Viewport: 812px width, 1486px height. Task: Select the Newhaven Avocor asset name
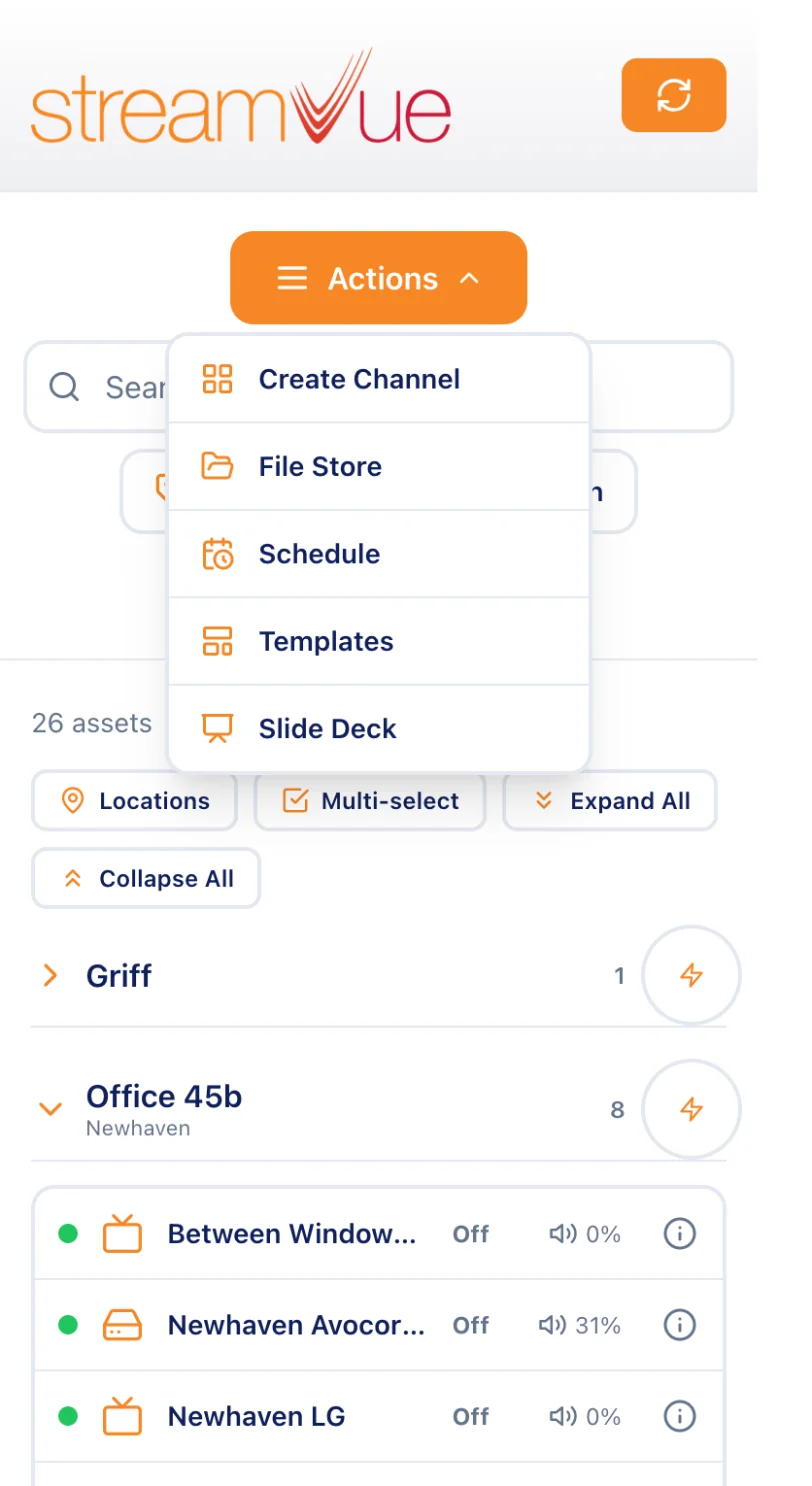pyautogui.click(x=296, y=1325)
